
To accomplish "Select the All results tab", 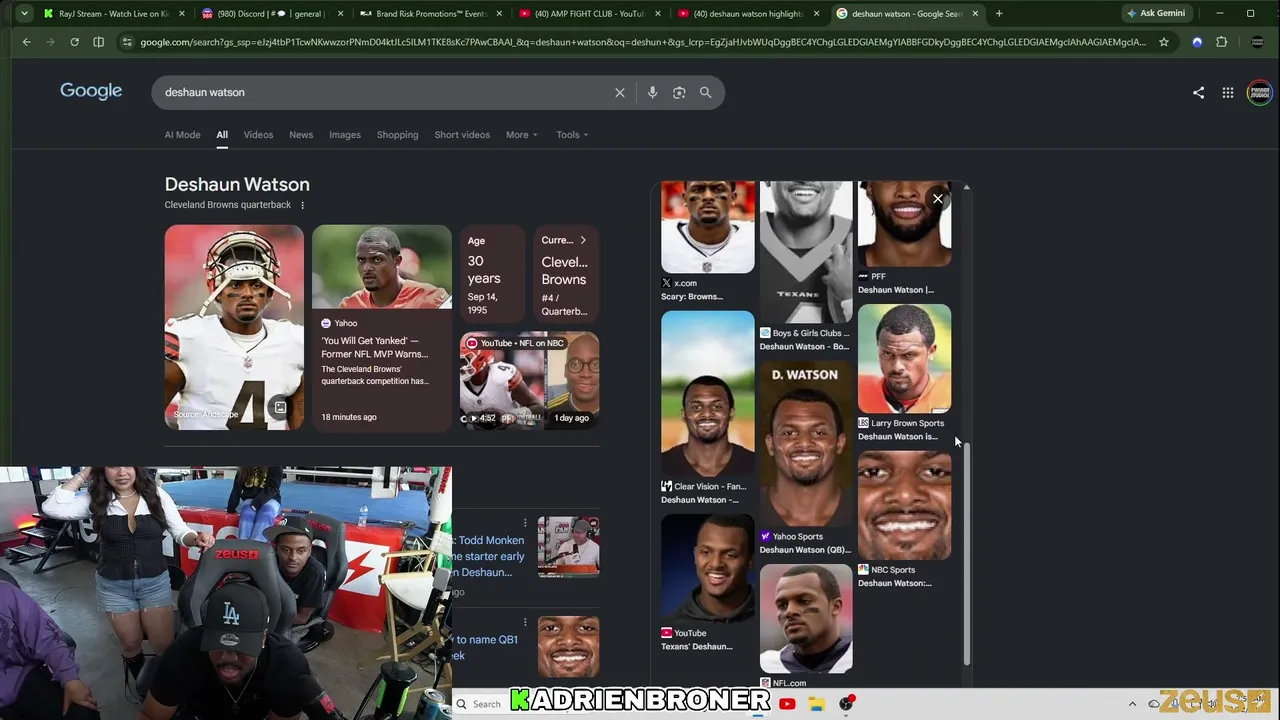I will [222, 135].
